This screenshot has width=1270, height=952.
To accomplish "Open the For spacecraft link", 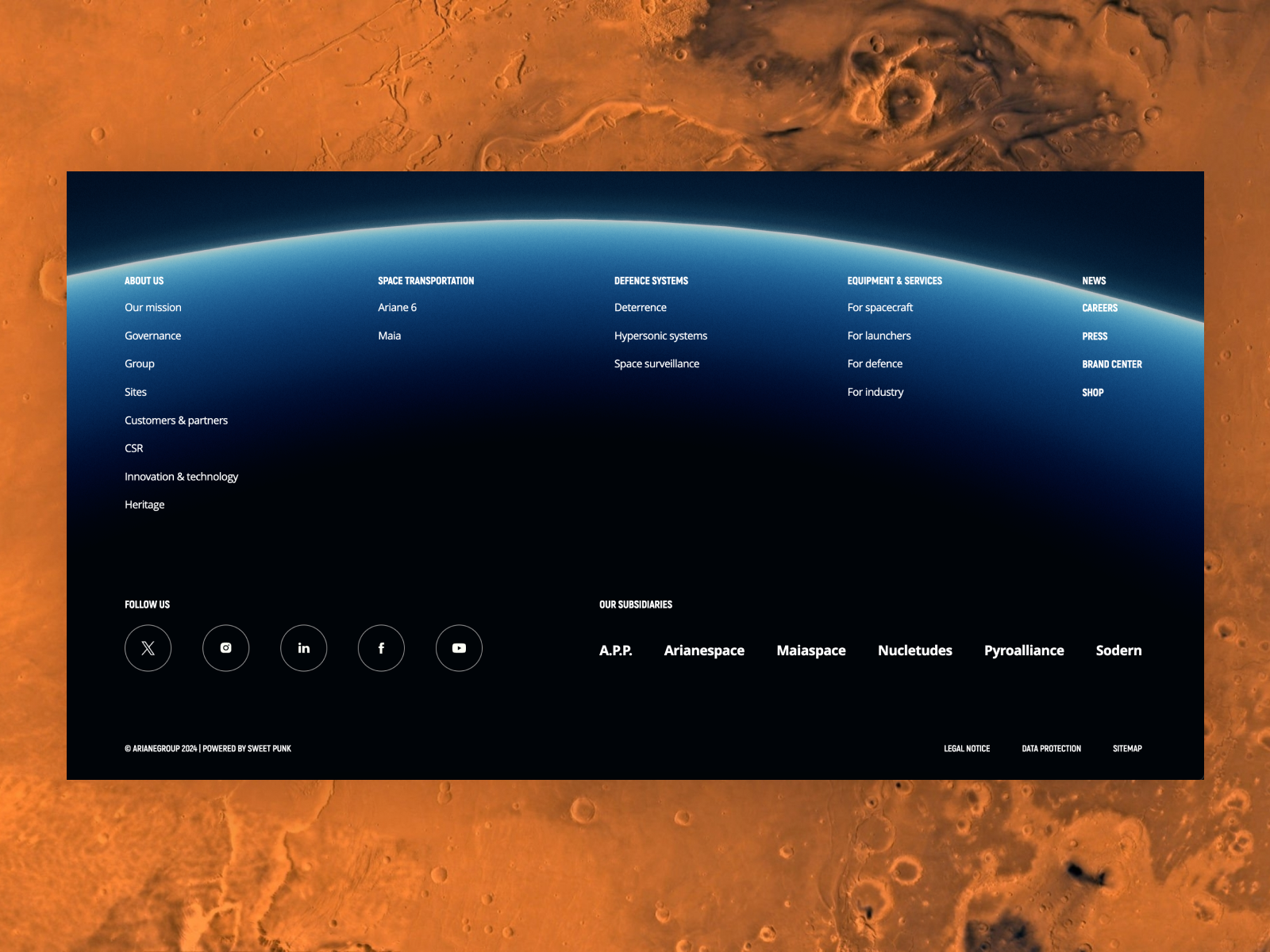I will pyautogui.click(x=879, y=308).
